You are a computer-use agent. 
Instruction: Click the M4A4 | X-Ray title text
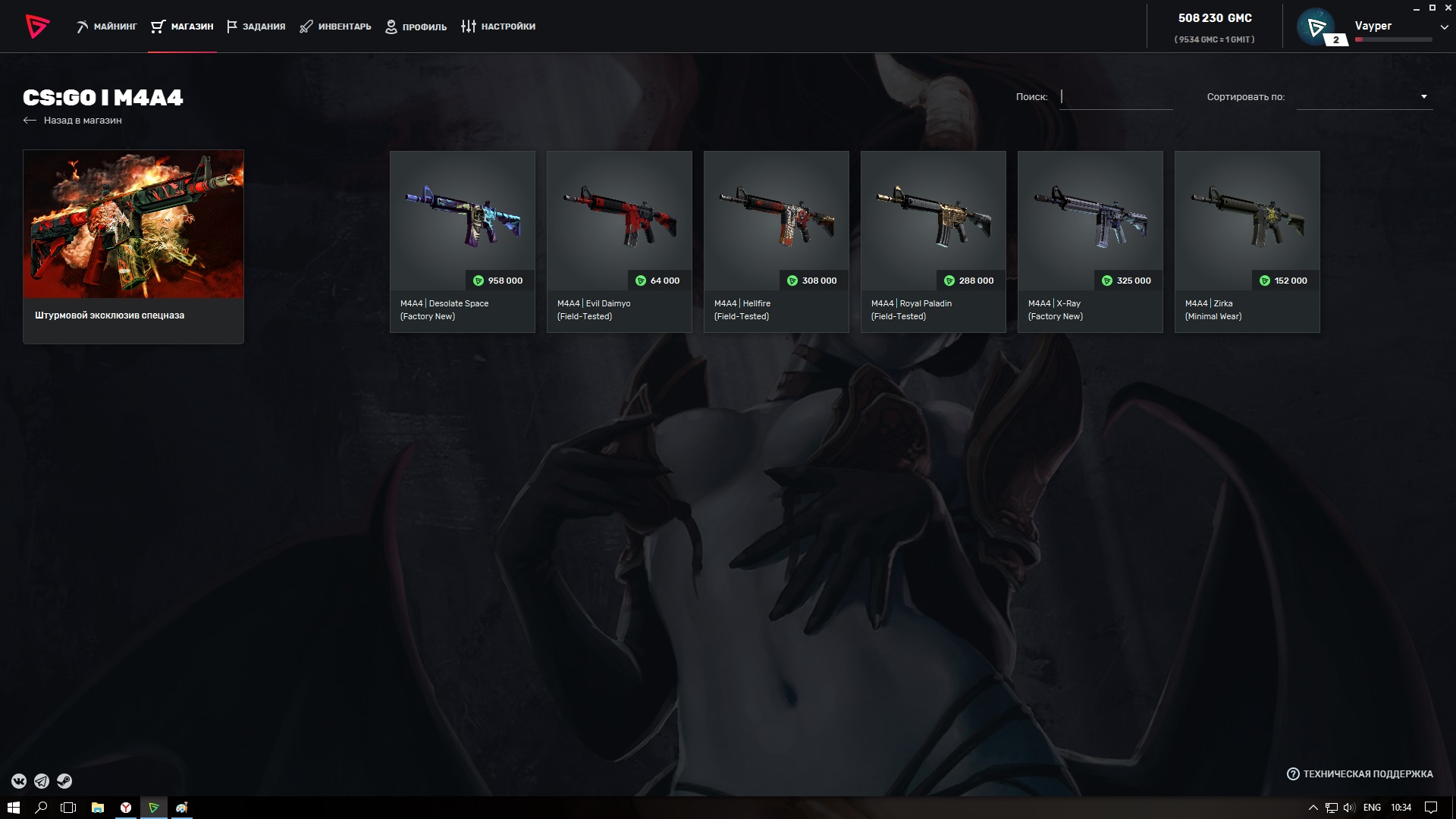1054,303
